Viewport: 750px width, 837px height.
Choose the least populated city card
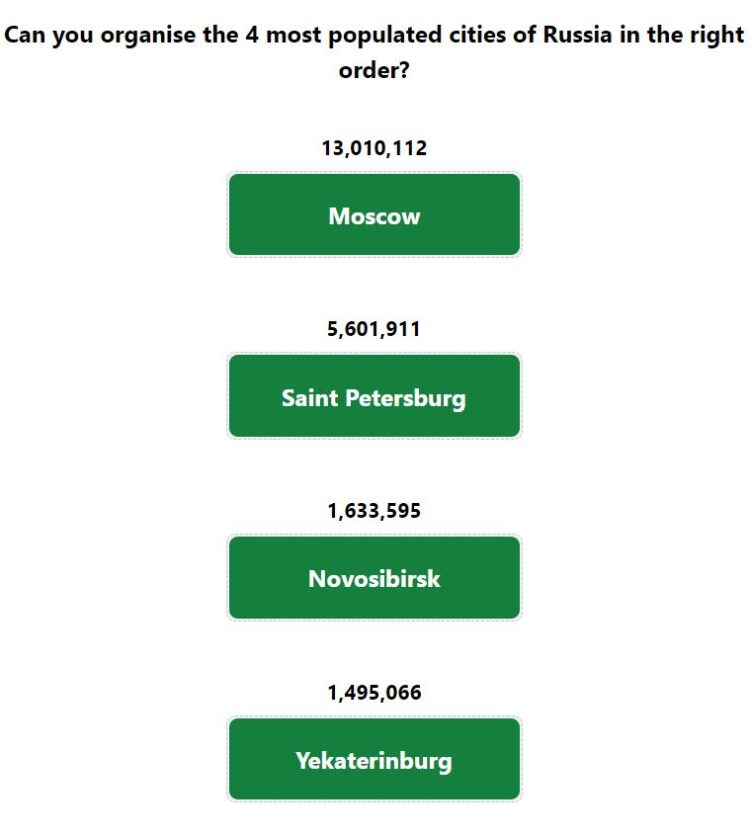click(x=374, y=760)
